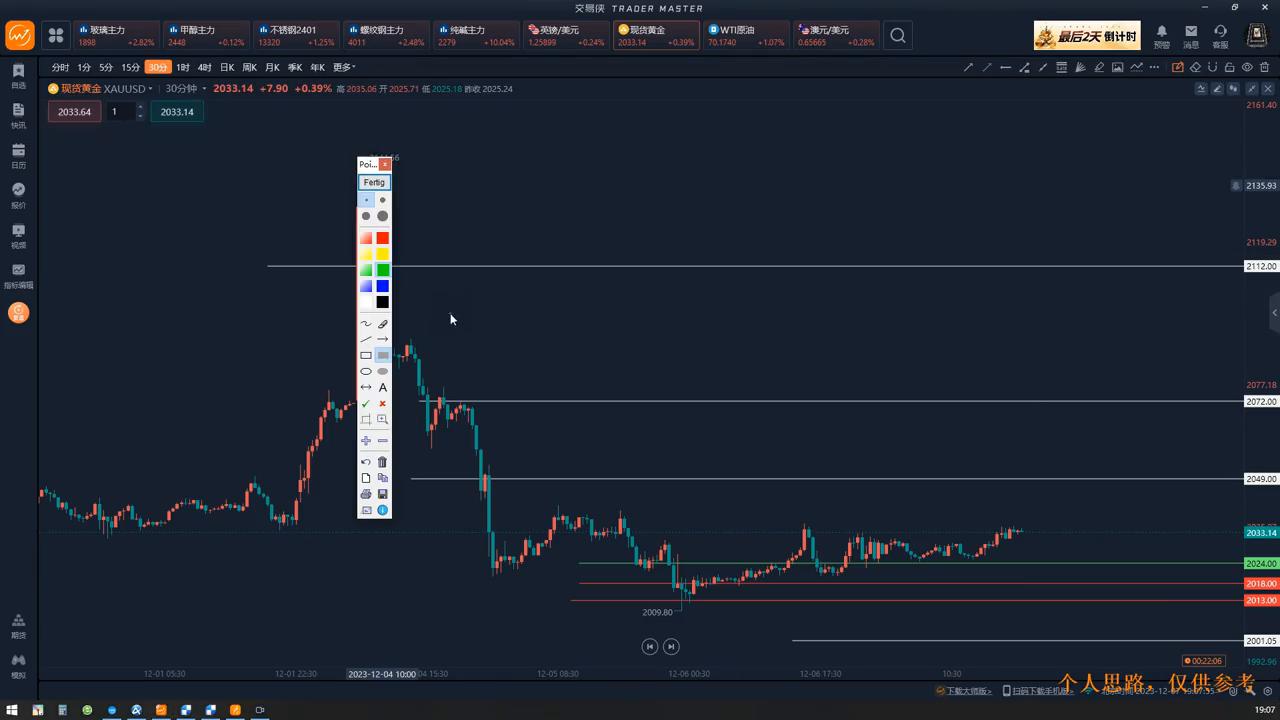Viewport: 1280px width, 720px height.
Task: Click the undo arrow in the drawing palette
Action: 366,462
